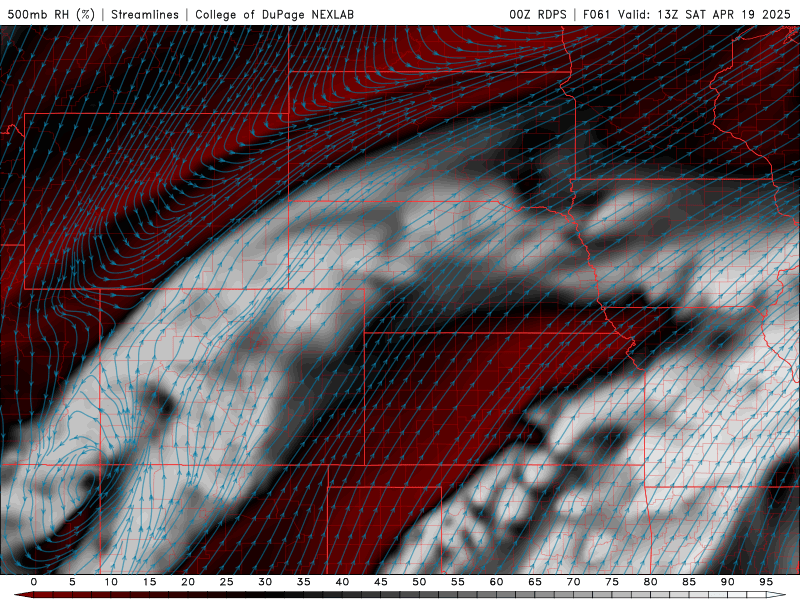Image resolution: width=800 pixels, height=600 pixels.
Task: Select the "10" color scale label
Action: 111,582
